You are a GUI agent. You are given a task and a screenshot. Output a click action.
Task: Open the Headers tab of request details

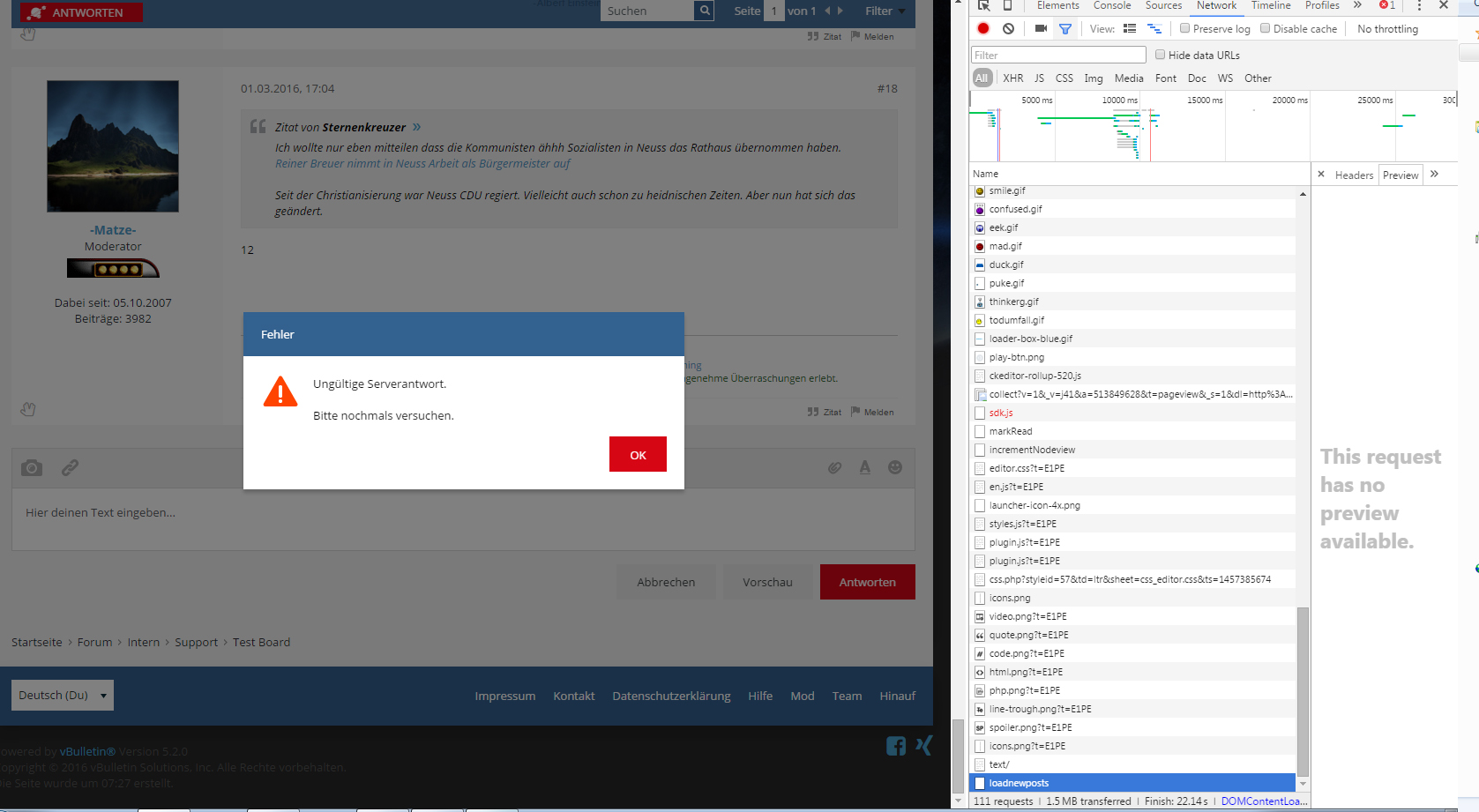coord(1354,175)
